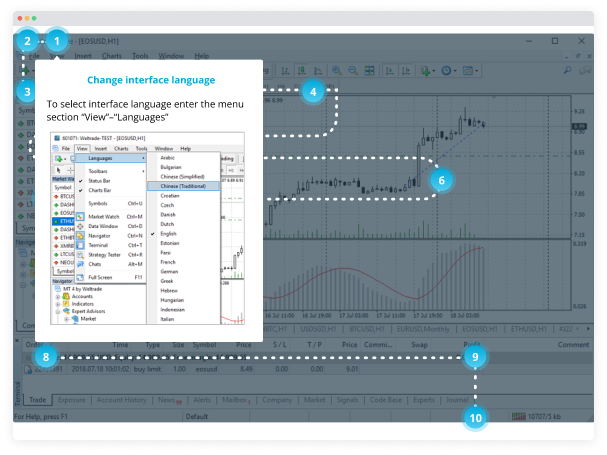The height and width of the screenshot is (455, 607).
Task: Toggle Terminal icon in View menu
Action: click(80, 245)
